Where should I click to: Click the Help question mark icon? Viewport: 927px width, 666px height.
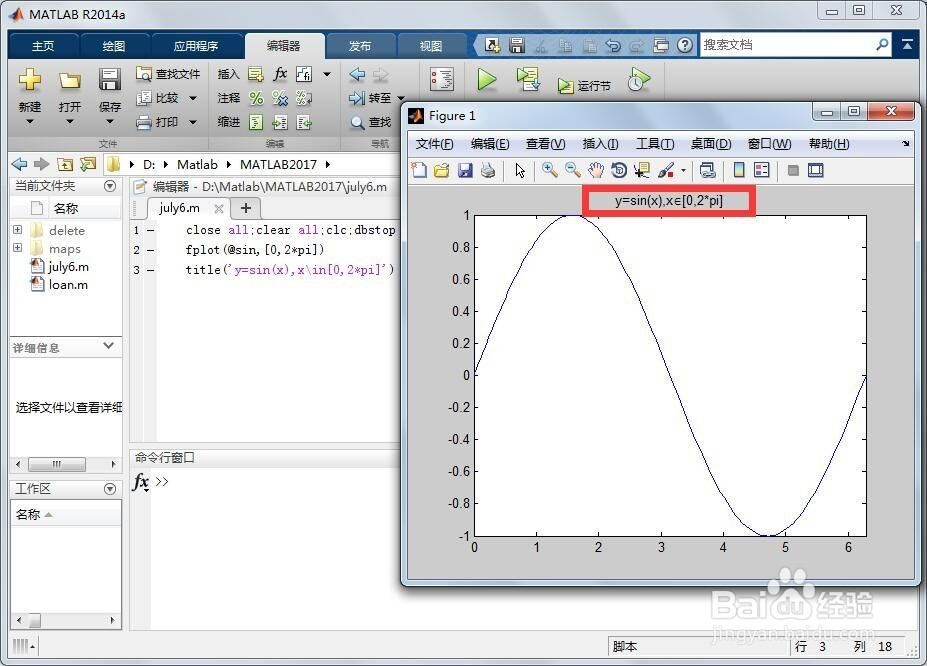pos(685,45)
